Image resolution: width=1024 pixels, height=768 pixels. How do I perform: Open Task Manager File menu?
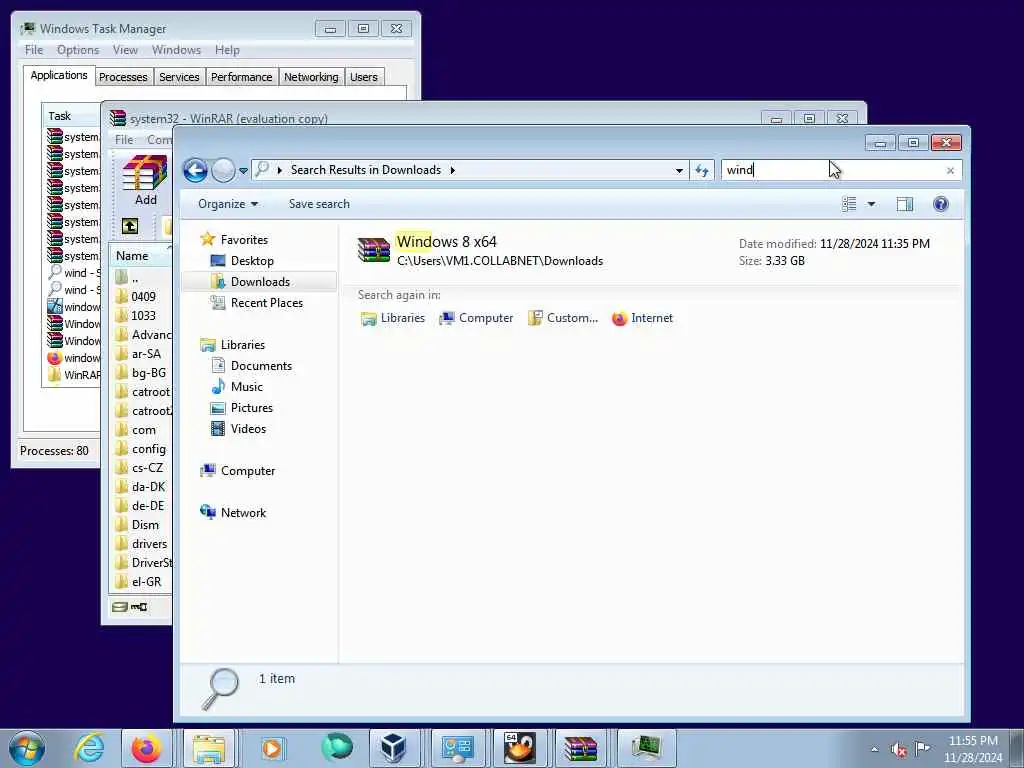pyautogui.click(x=34, y=50)
